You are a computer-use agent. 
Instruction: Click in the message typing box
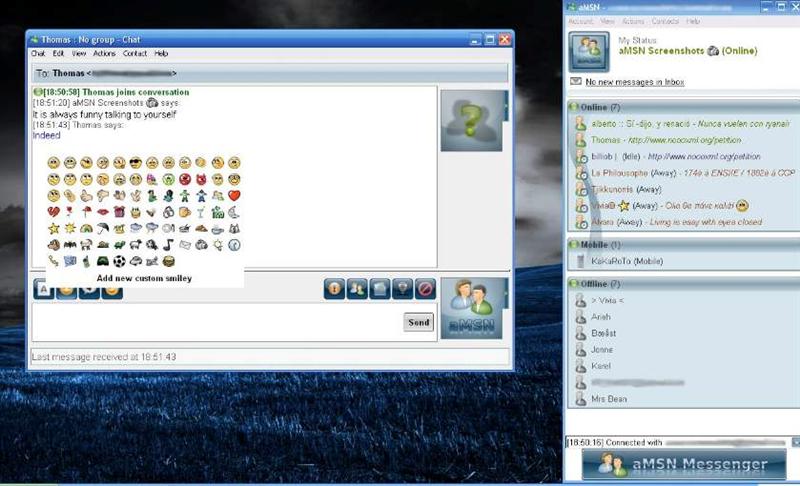(x=217, y=322)
